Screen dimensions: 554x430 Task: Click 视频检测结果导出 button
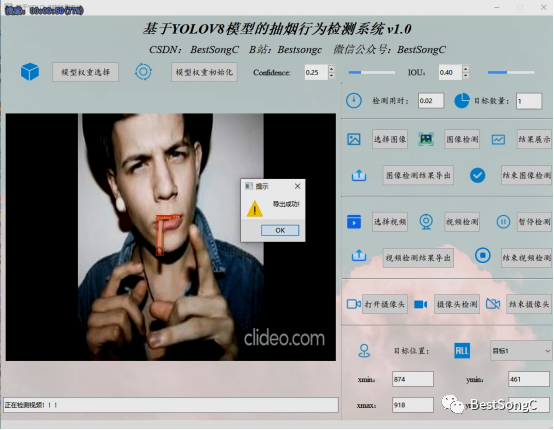click(418, 258)
